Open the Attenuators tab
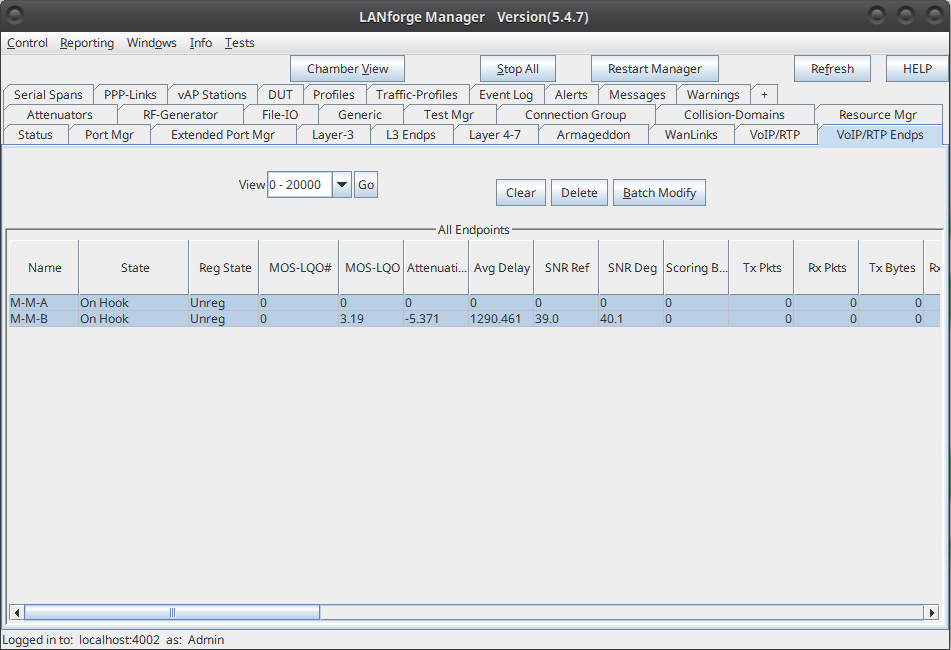Viewport: 951px width, 650px height. pyautogui.click(x=60, y=115)
